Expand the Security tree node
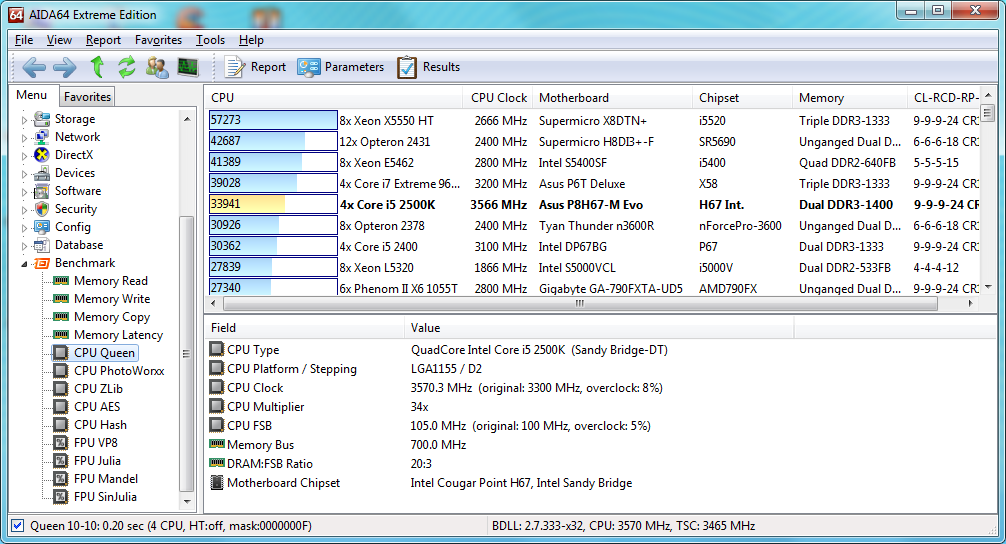 coord(24,209)
